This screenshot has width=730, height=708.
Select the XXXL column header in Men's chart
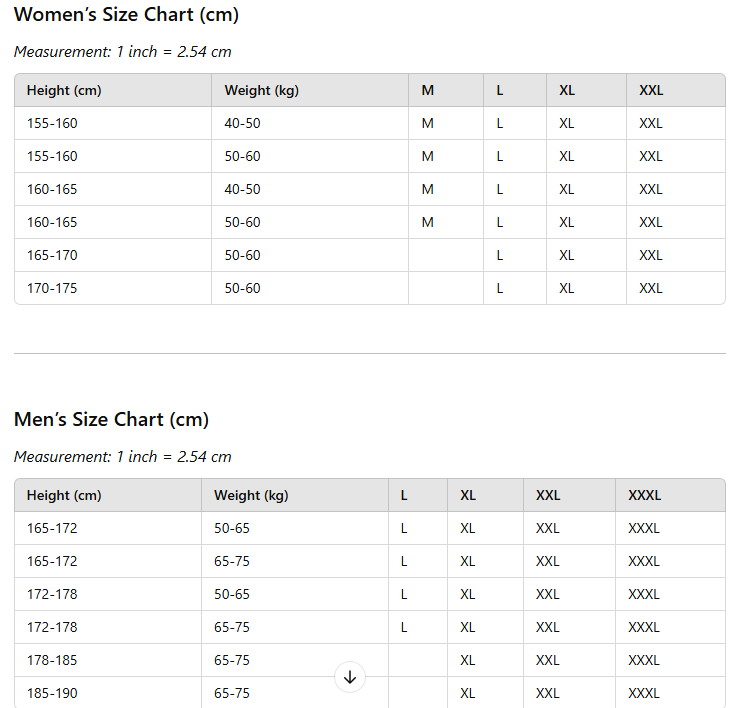pos(644,495)
